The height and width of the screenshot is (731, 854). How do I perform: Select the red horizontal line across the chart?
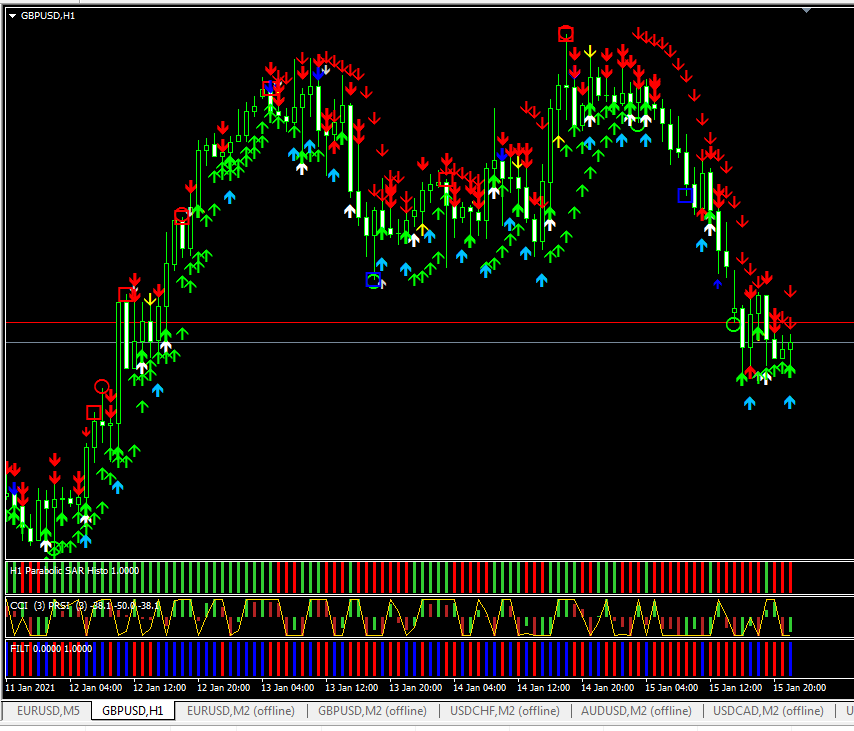pyautogui.click(x=430, y=323)
